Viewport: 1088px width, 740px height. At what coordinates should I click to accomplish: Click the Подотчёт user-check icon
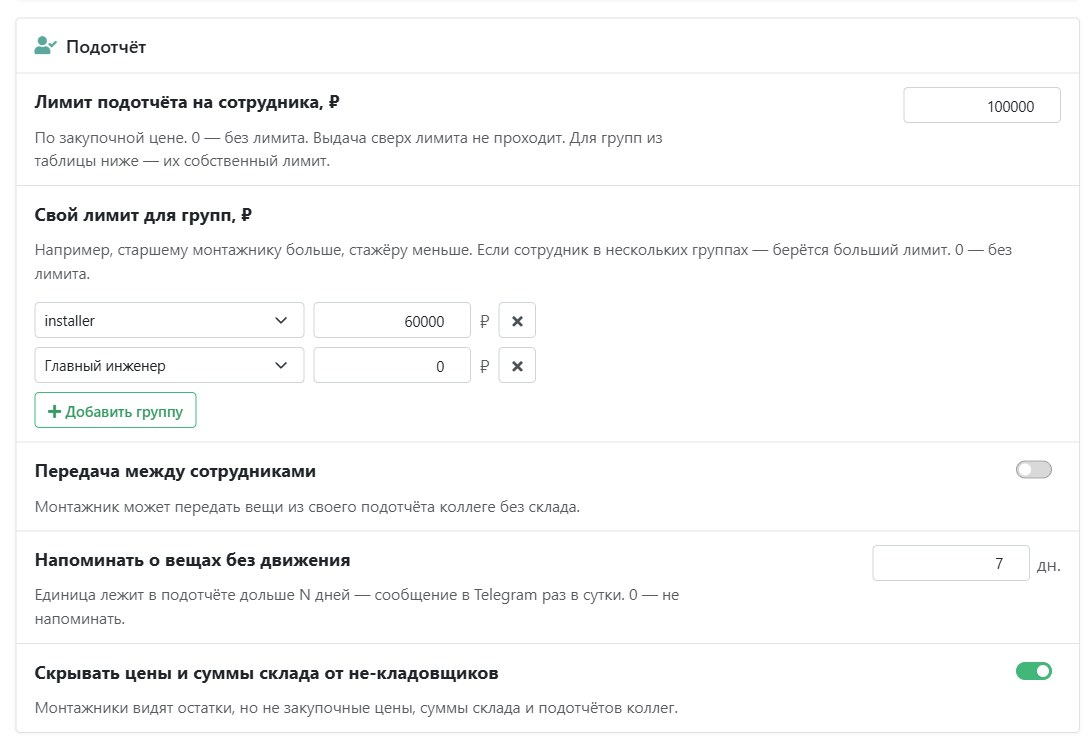(45, 46)
